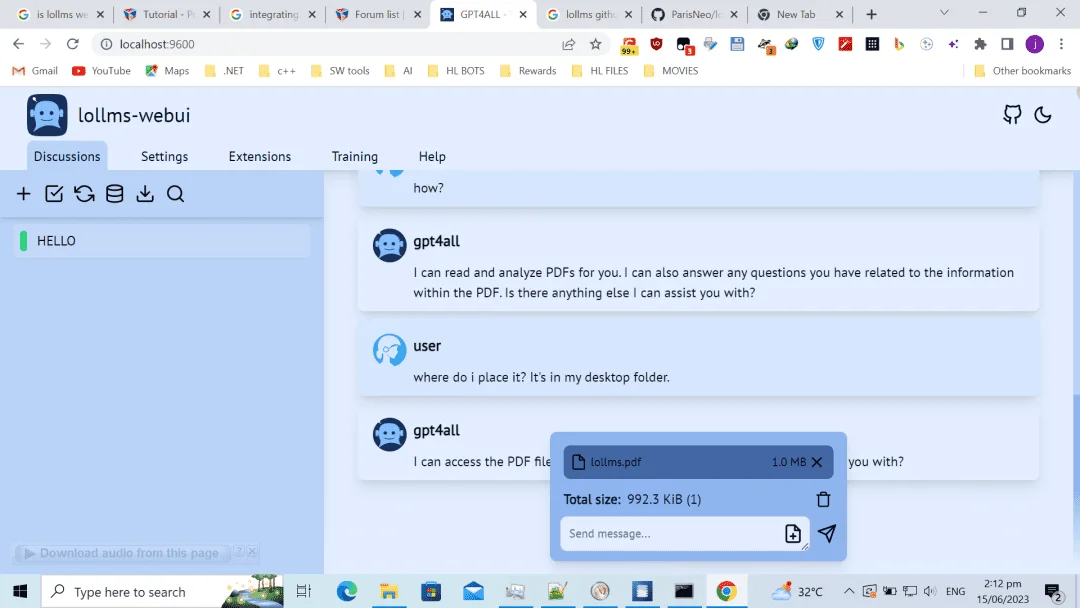Open the GitHub repository icon in header
Screen dimensions: 1080x608
[1012, 114]
